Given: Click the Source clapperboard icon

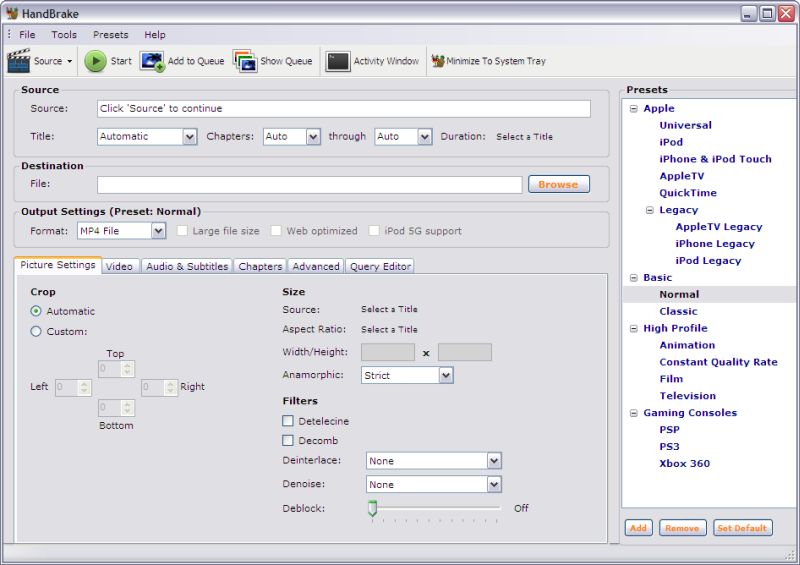Looking at the screenshot, I should (18, 61).
